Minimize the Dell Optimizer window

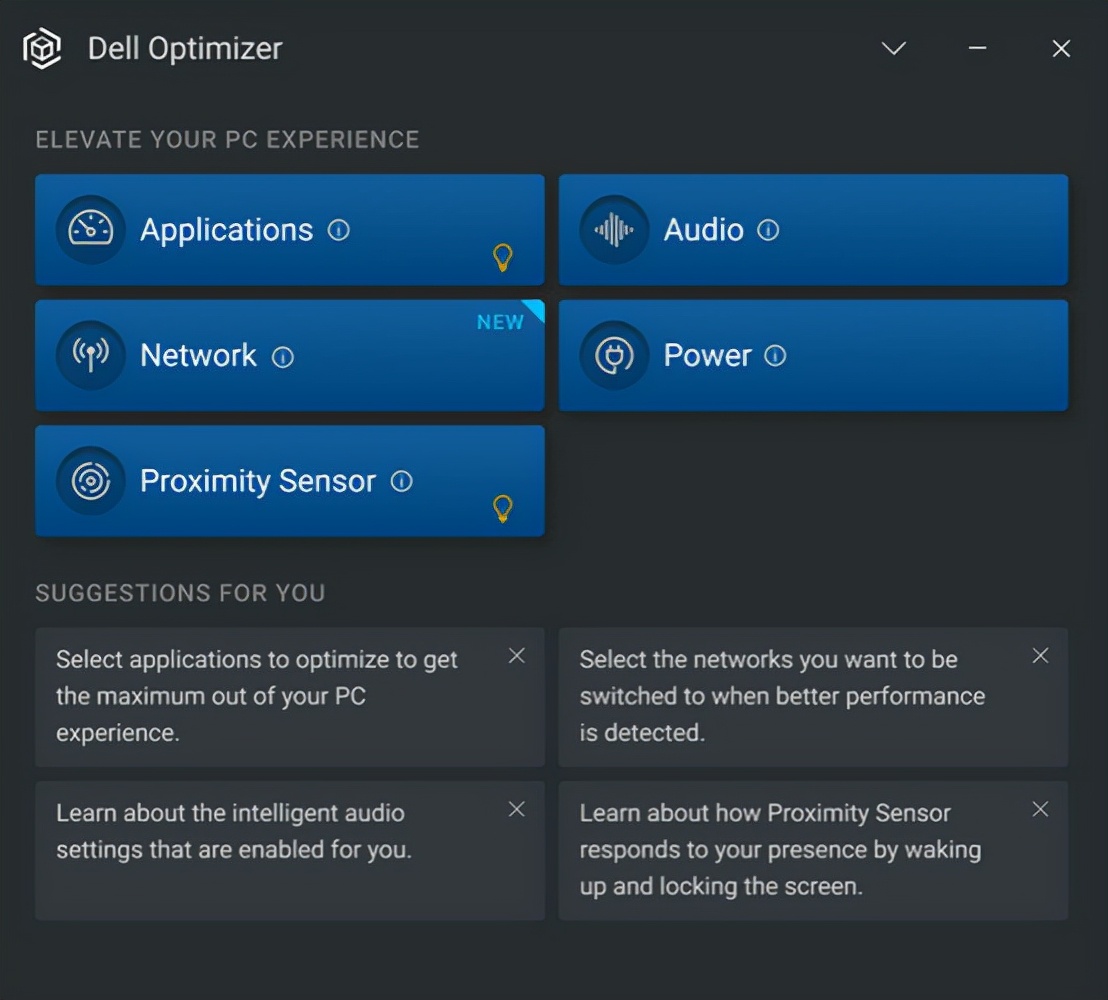tap(978, 48)
